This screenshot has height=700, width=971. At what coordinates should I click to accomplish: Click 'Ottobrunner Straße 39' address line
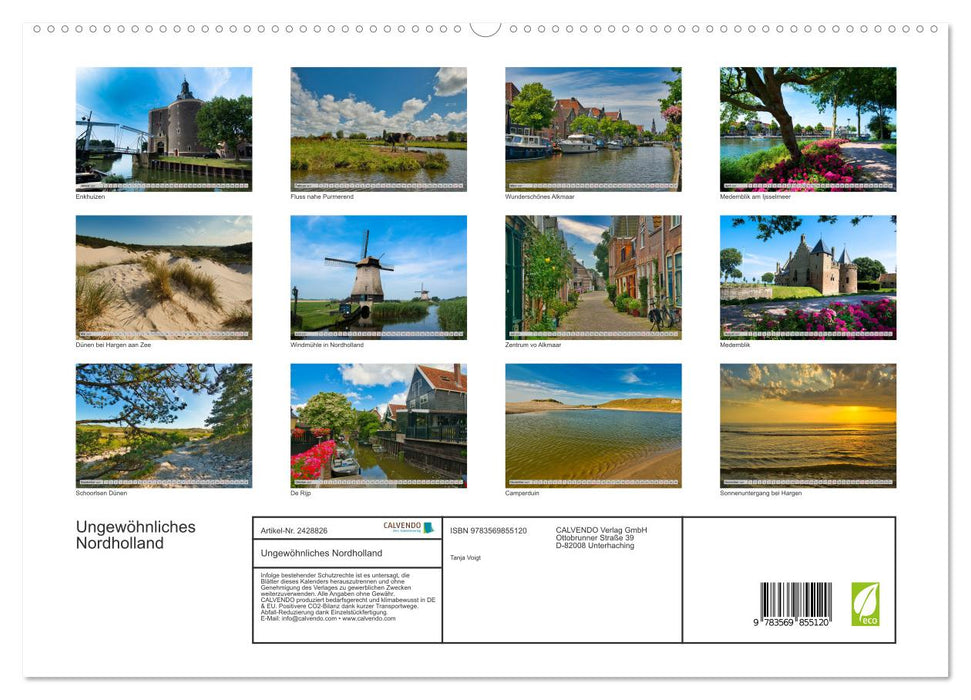click(x=594, y=538)
